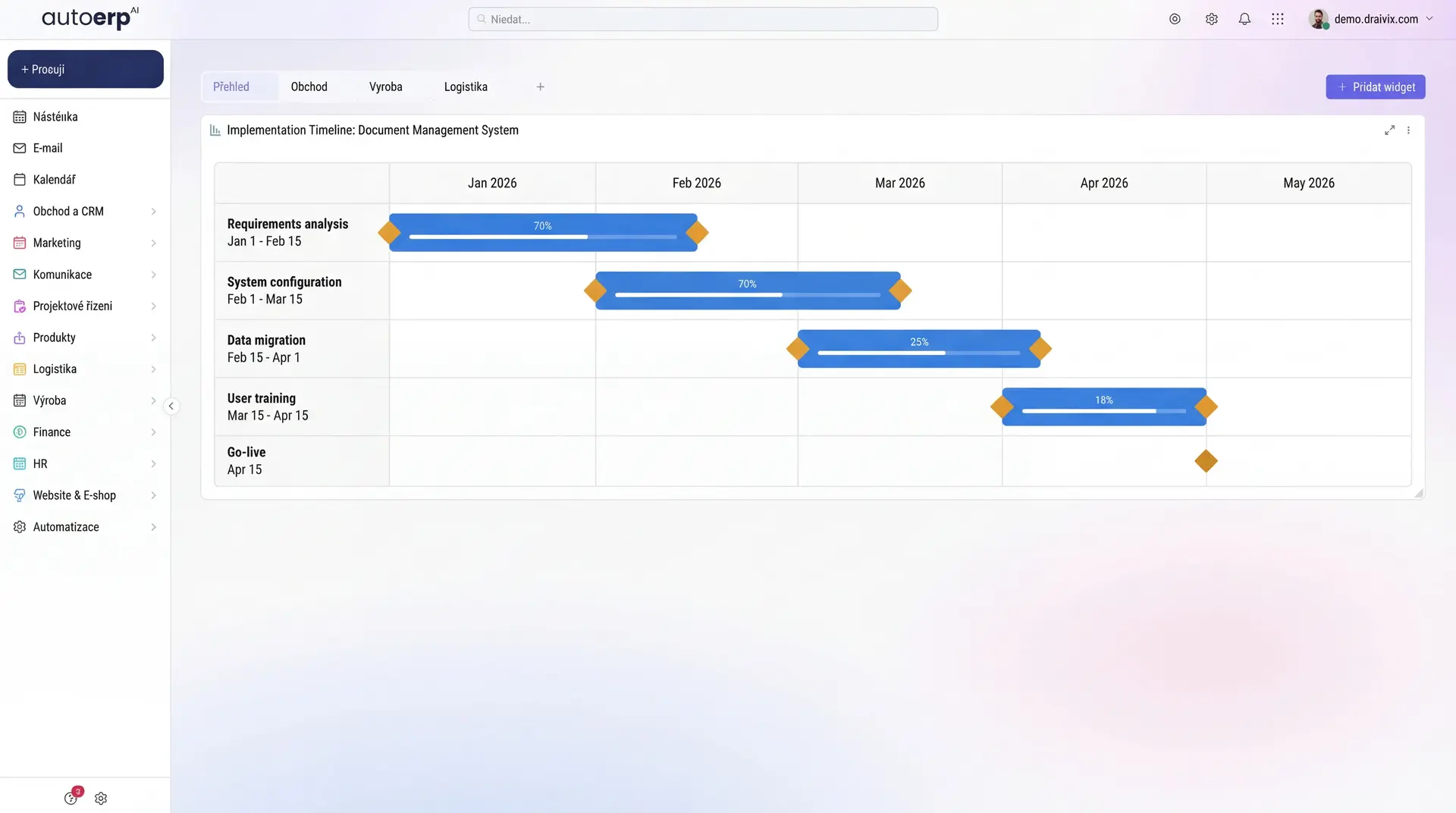Switch to the Vyroba tab
This screenshot has width=1456, height=813.
pos(385,86)
